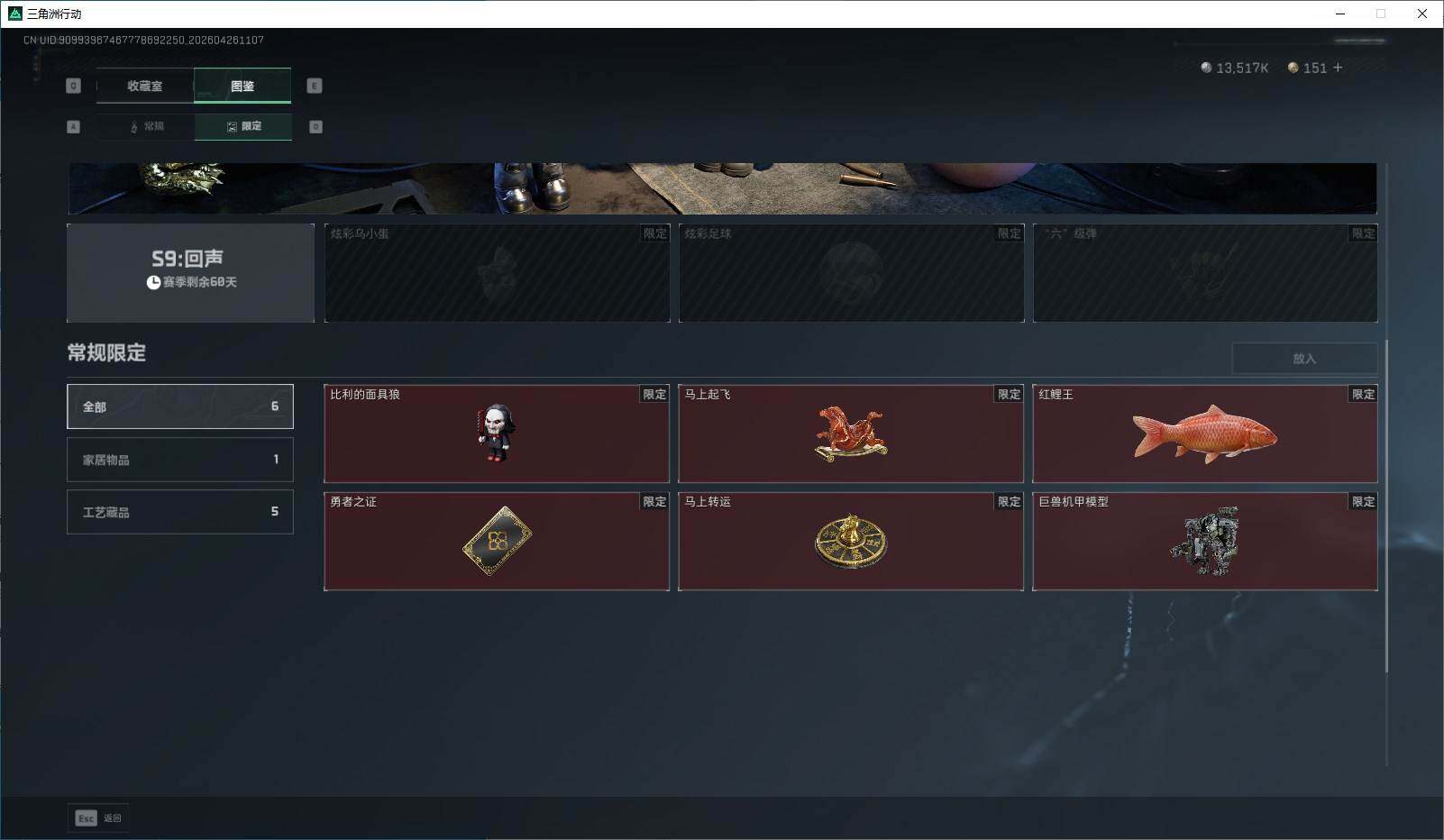Select the 巨兽机甲模型 mech model item

click(1205, 541)
